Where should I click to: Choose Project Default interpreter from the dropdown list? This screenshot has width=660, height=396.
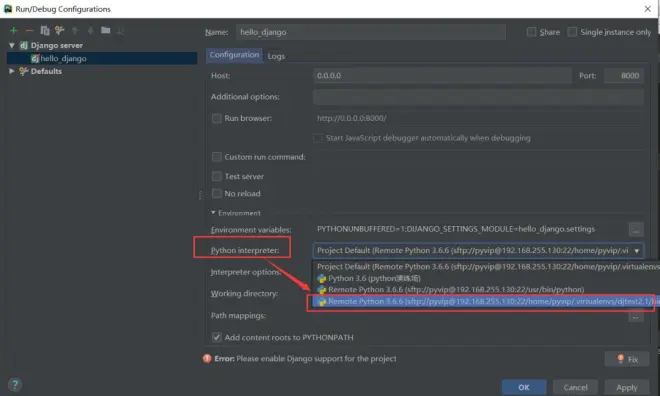486,266
